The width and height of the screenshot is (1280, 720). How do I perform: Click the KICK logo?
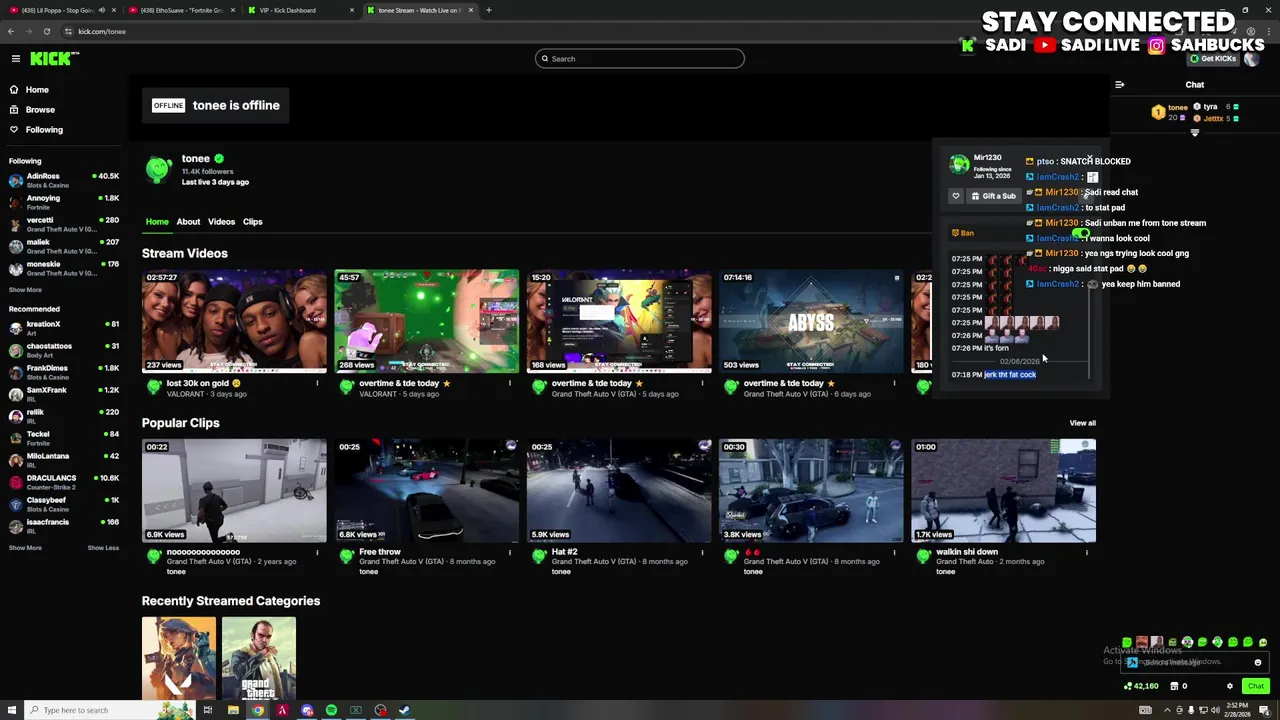(x=52, y=58)
